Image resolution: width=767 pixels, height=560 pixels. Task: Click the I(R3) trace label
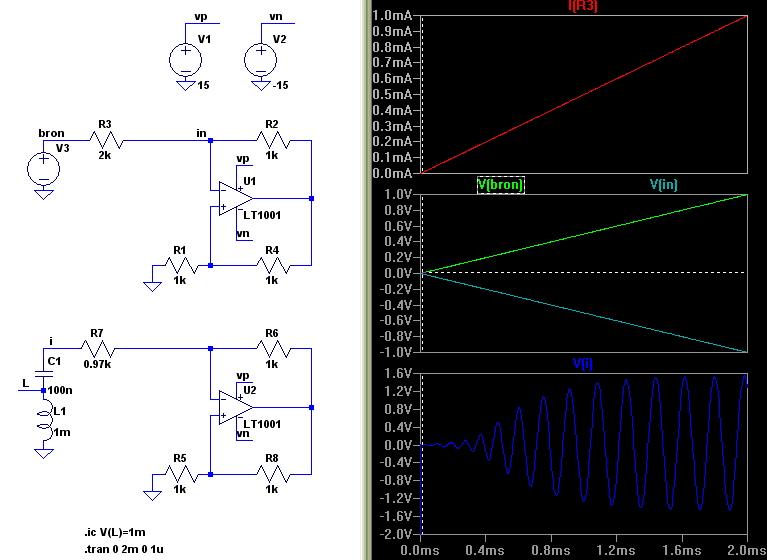tap(584, 8)
